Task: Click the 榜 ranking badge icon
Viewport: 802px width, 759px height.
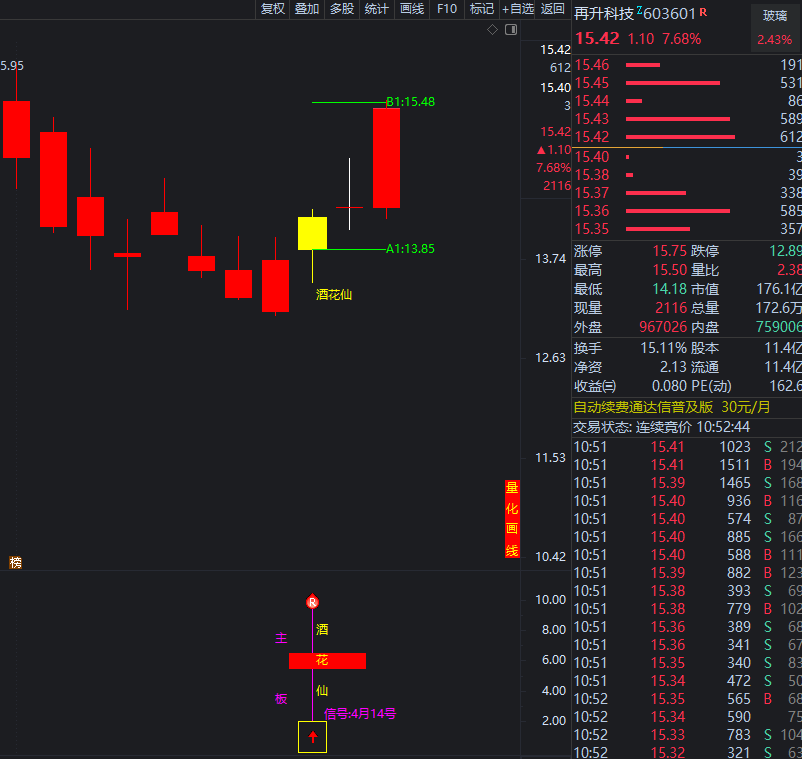Action: click(15, 563)
